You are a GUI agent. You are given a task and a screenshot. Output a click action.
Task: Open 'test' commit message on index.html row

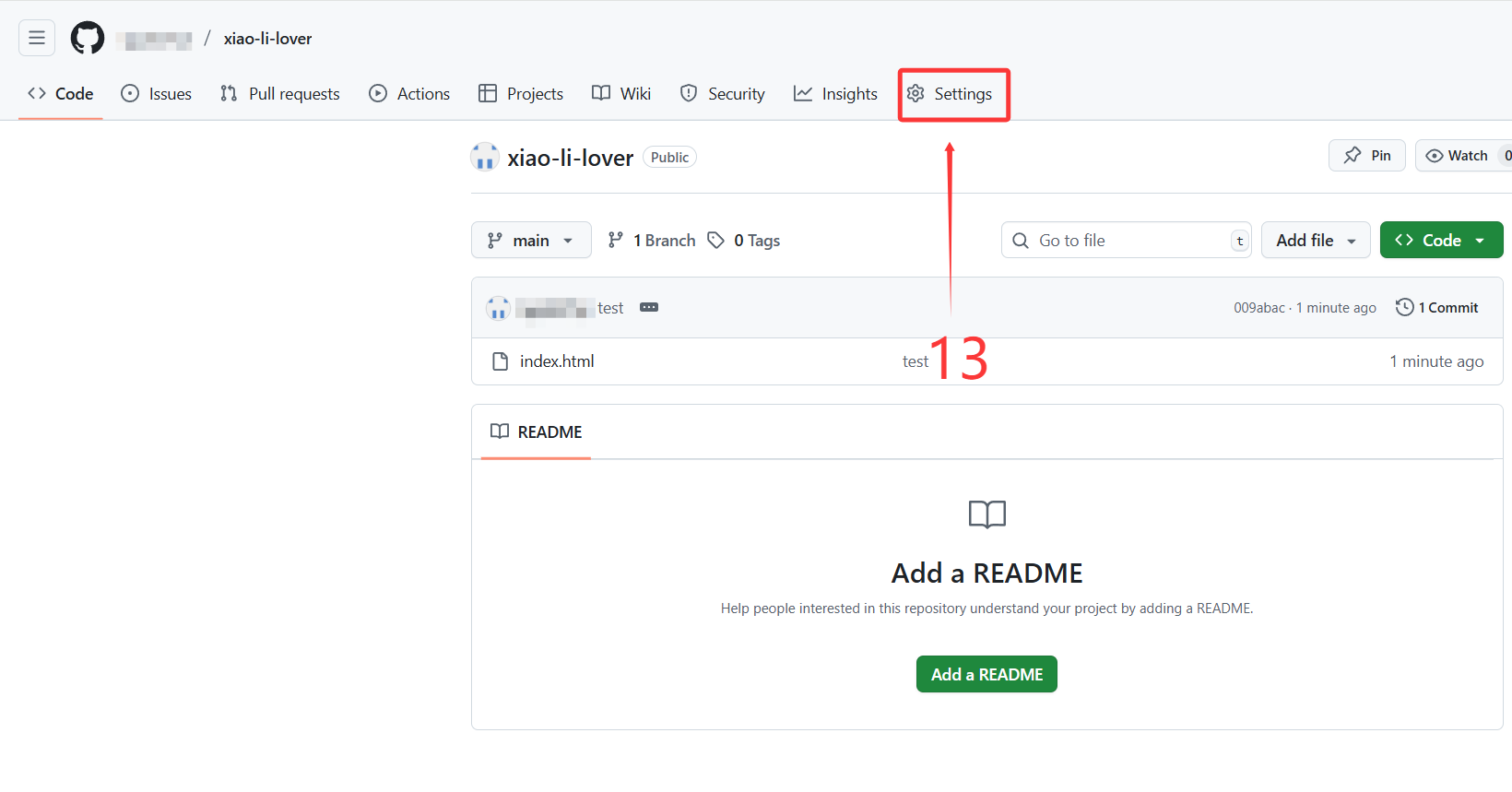coord(915,361)
